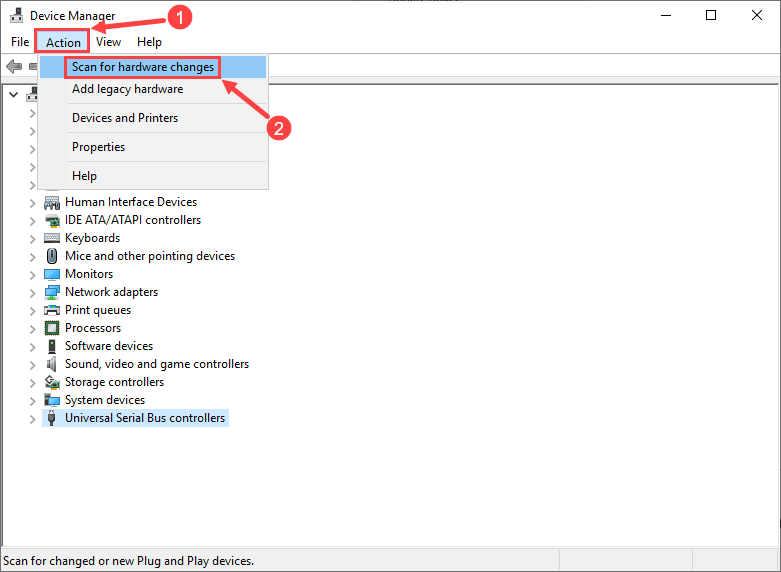Open the Help menu in menu bar

coord(149,42)
